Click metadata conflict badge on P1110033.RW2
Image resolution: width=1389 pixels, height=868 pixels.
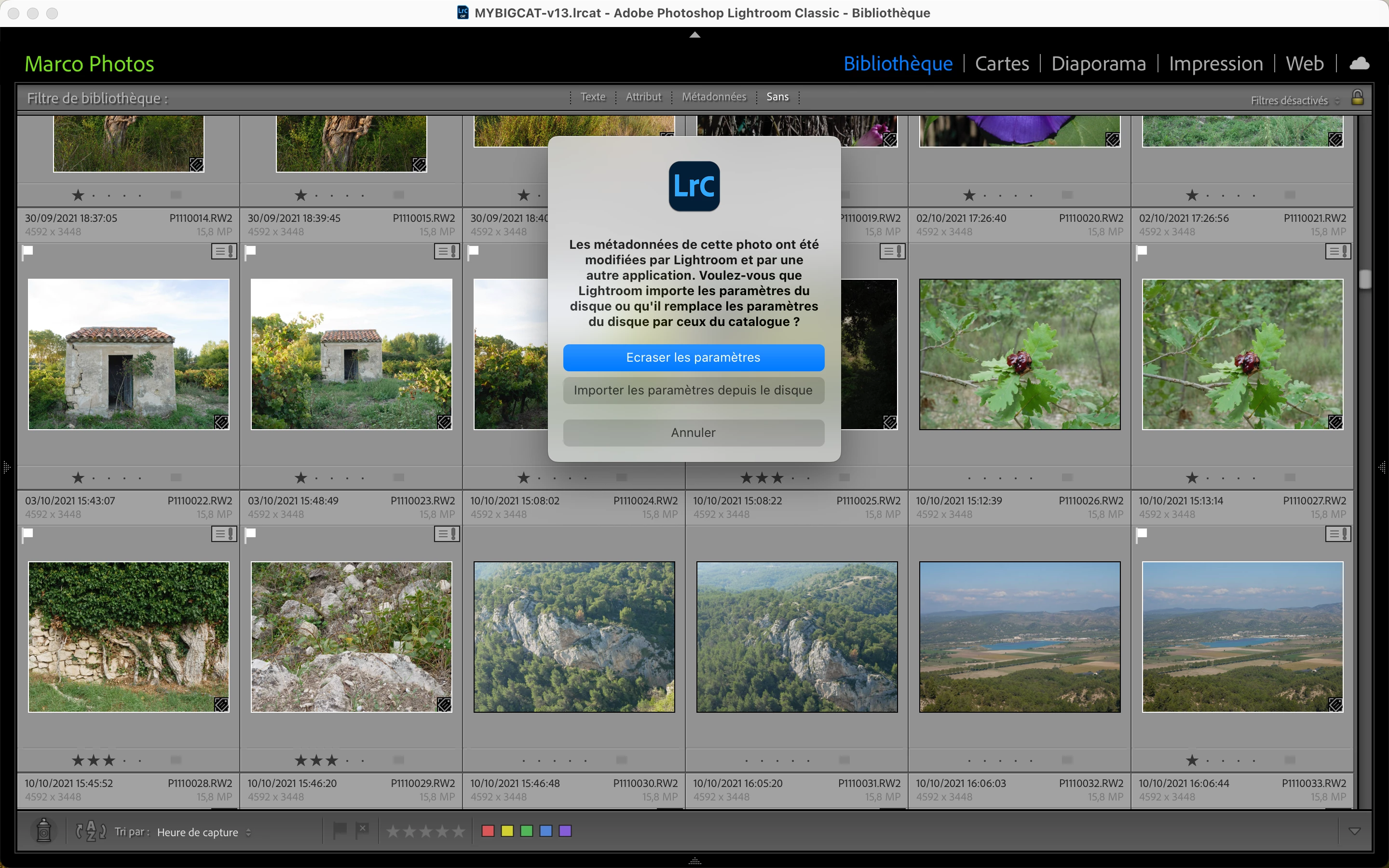pyautogui.click(x=1337, y=534)
